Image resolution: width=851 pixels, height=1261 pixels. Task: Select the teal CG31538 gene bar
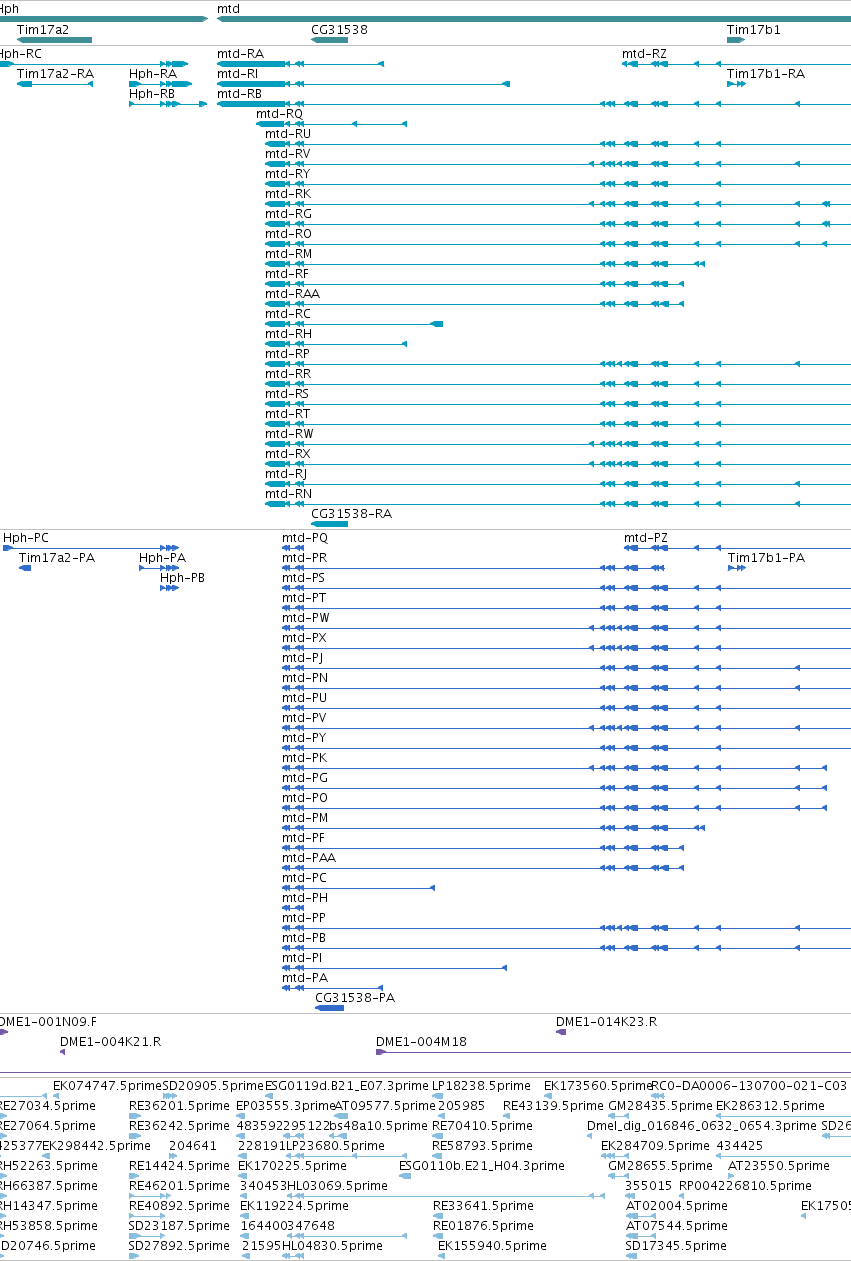(330, 40)
